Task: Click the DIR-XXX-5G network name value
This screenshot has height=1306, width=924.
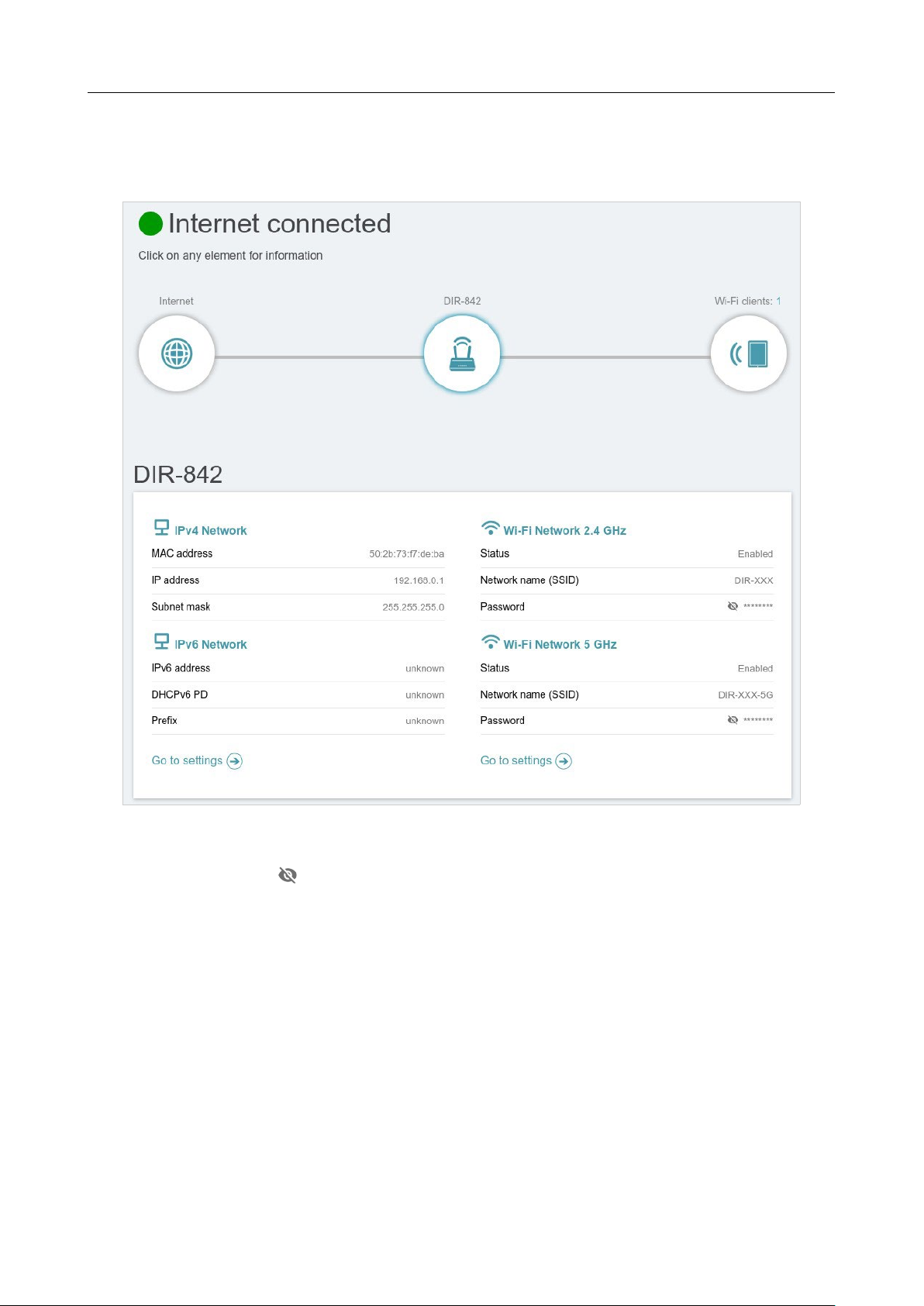Action: 746,695
